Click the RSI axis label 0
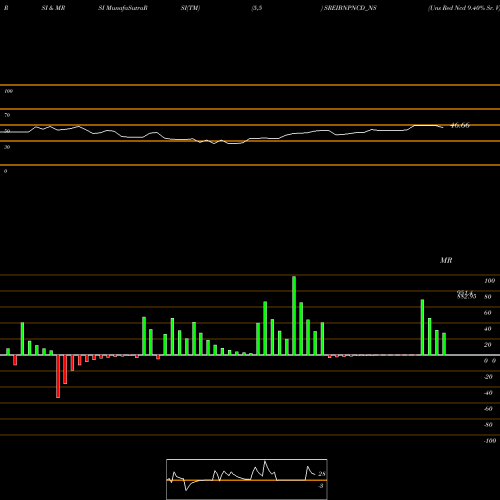 (5, 171)
